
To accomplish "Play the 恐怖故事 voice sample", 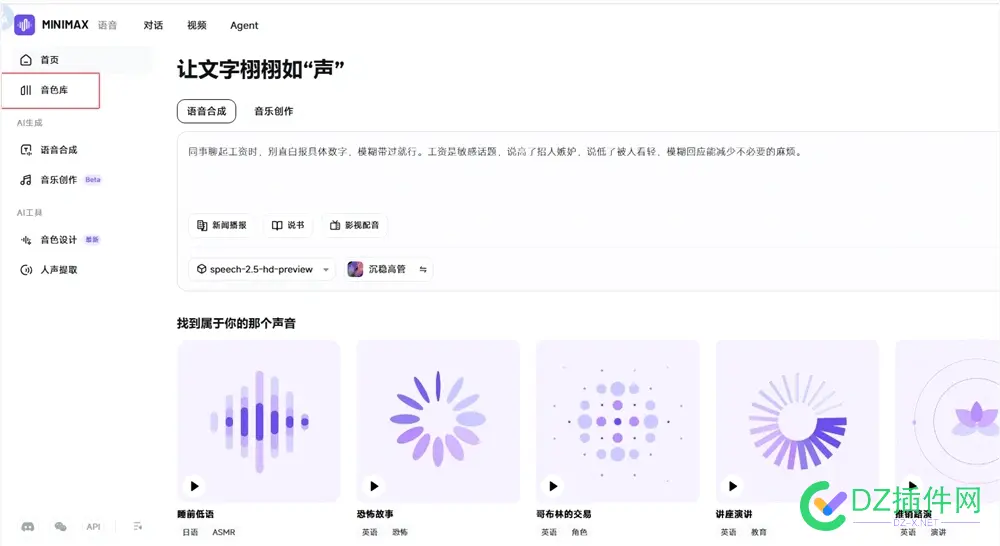I will (374, 486).
